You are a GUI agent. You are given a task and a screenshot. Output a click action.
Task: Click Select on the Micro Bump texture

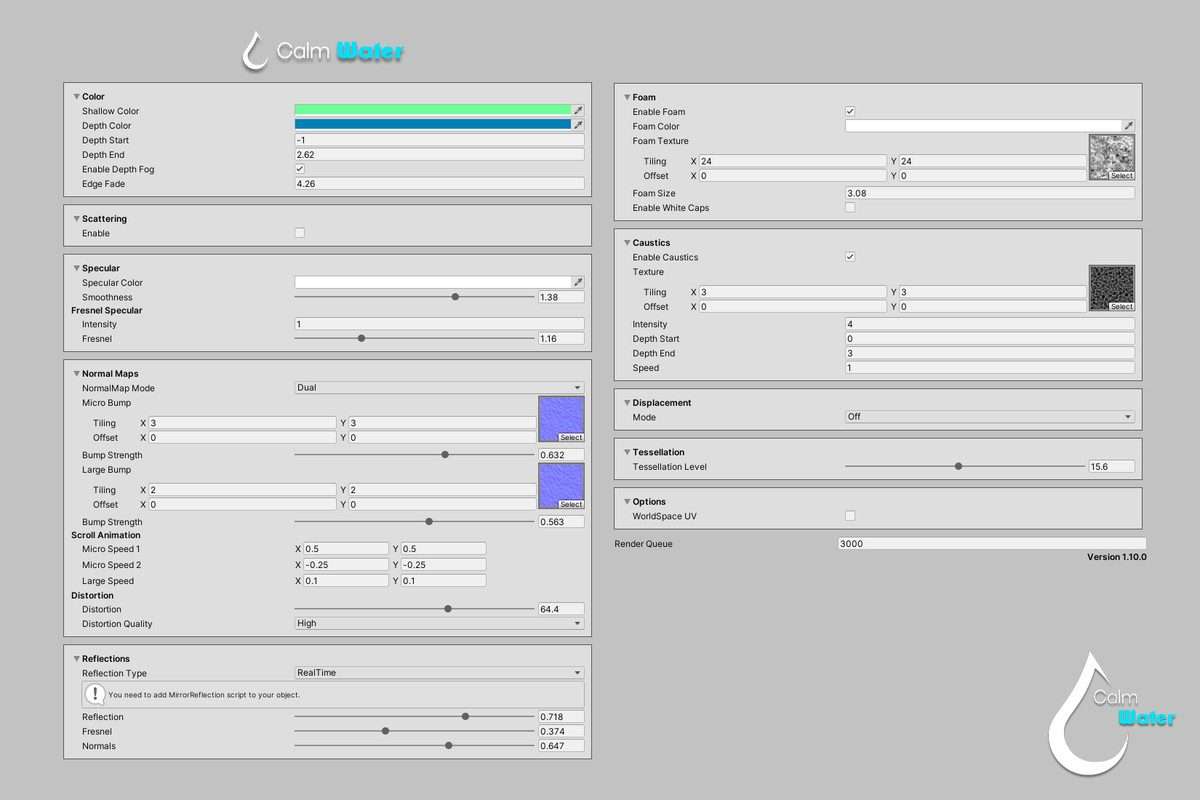(x=571, y=438)
